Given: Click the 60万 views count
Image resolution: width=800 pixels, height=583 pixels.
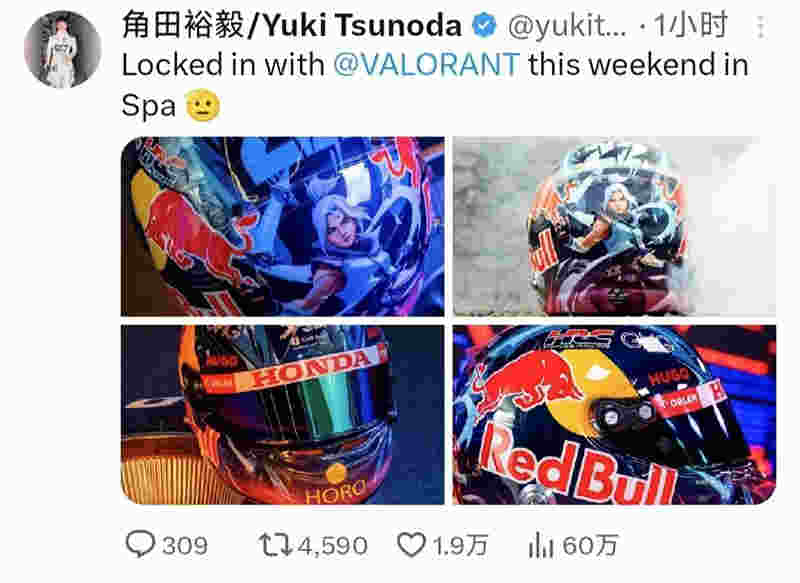Looking at the screenshot, I should pos(590,546).
